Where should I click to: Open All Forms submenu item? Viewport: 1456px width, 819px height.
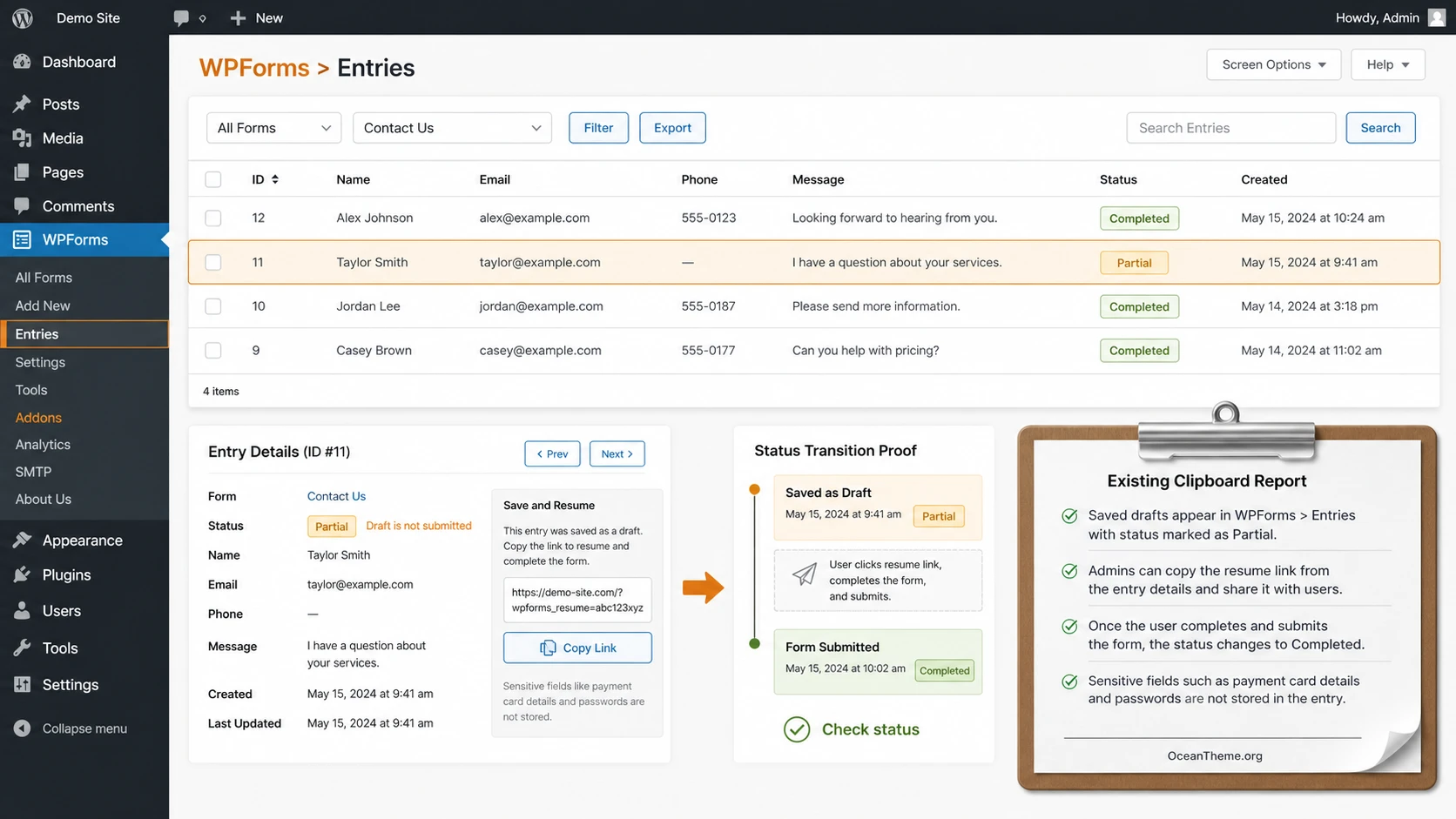(x=44, y=278)
